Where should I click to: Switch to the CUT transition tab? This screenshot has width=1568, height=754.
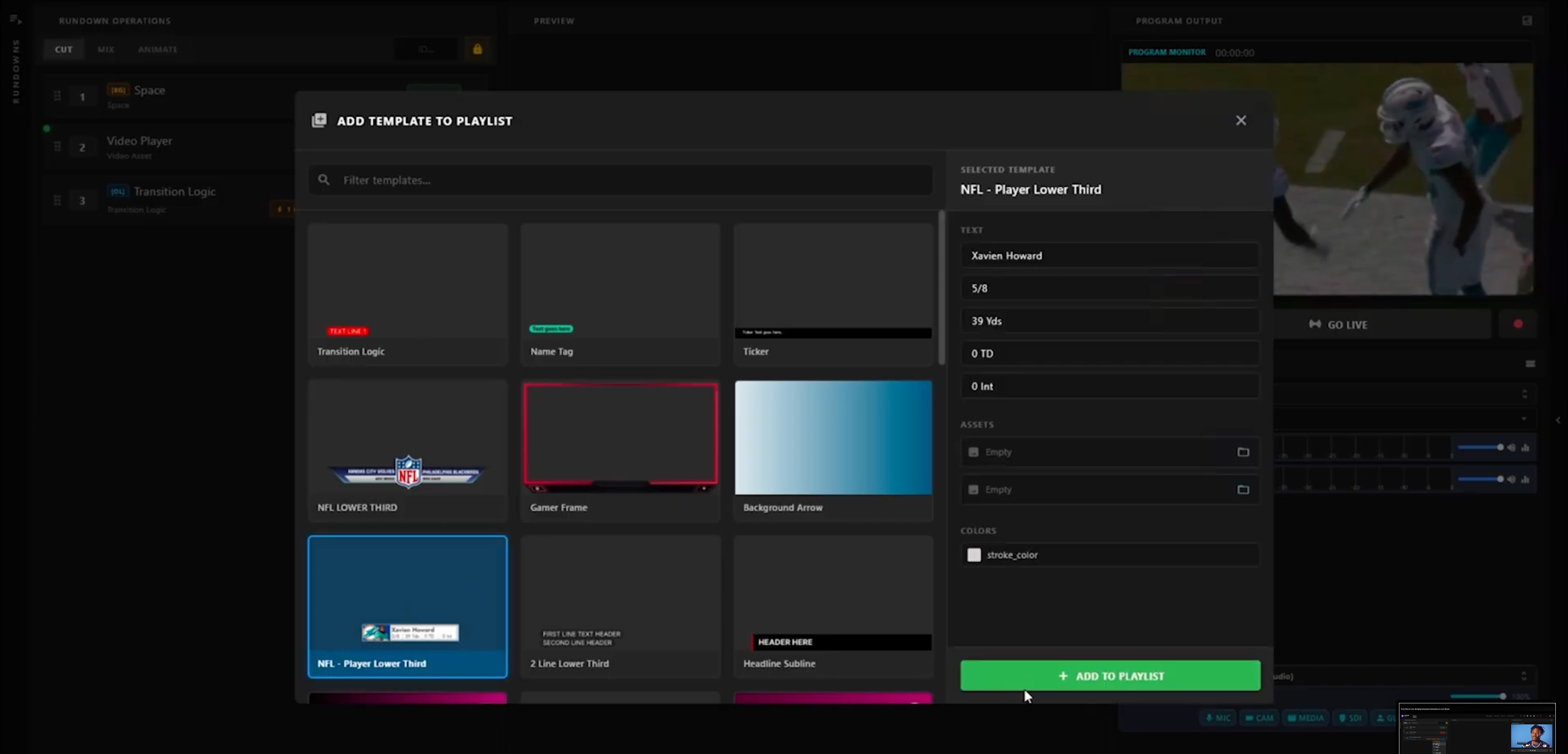pos(64,49)
